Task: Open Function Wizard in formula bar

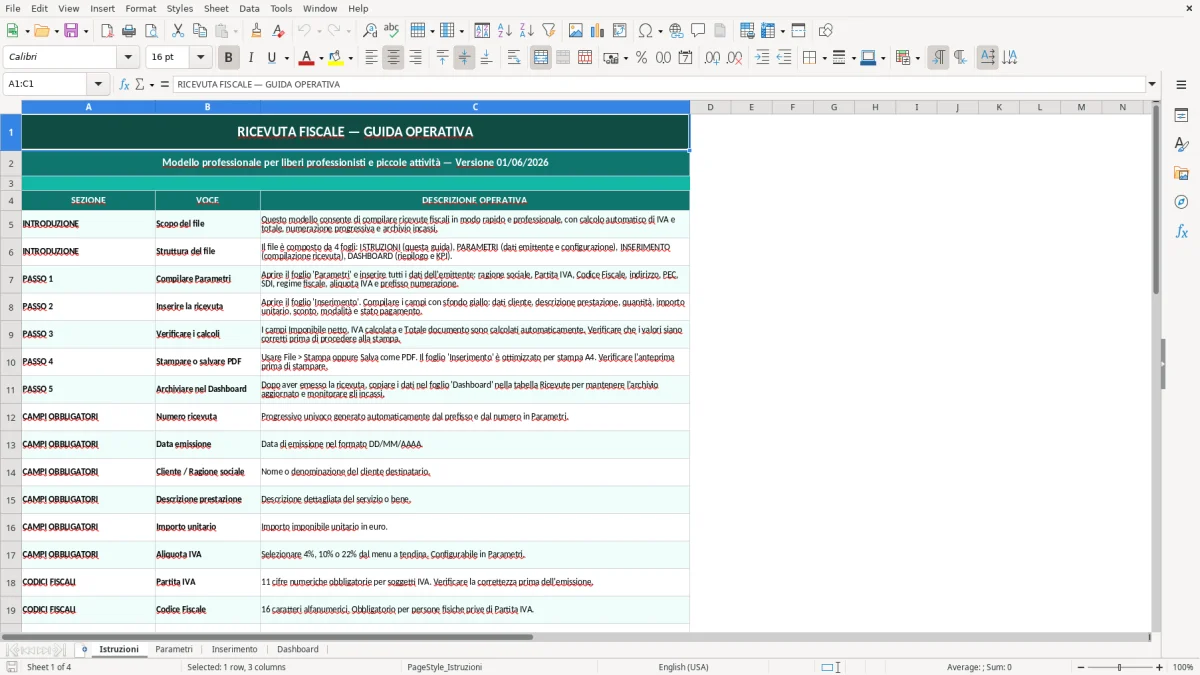Action: click(x=125, y=85)
